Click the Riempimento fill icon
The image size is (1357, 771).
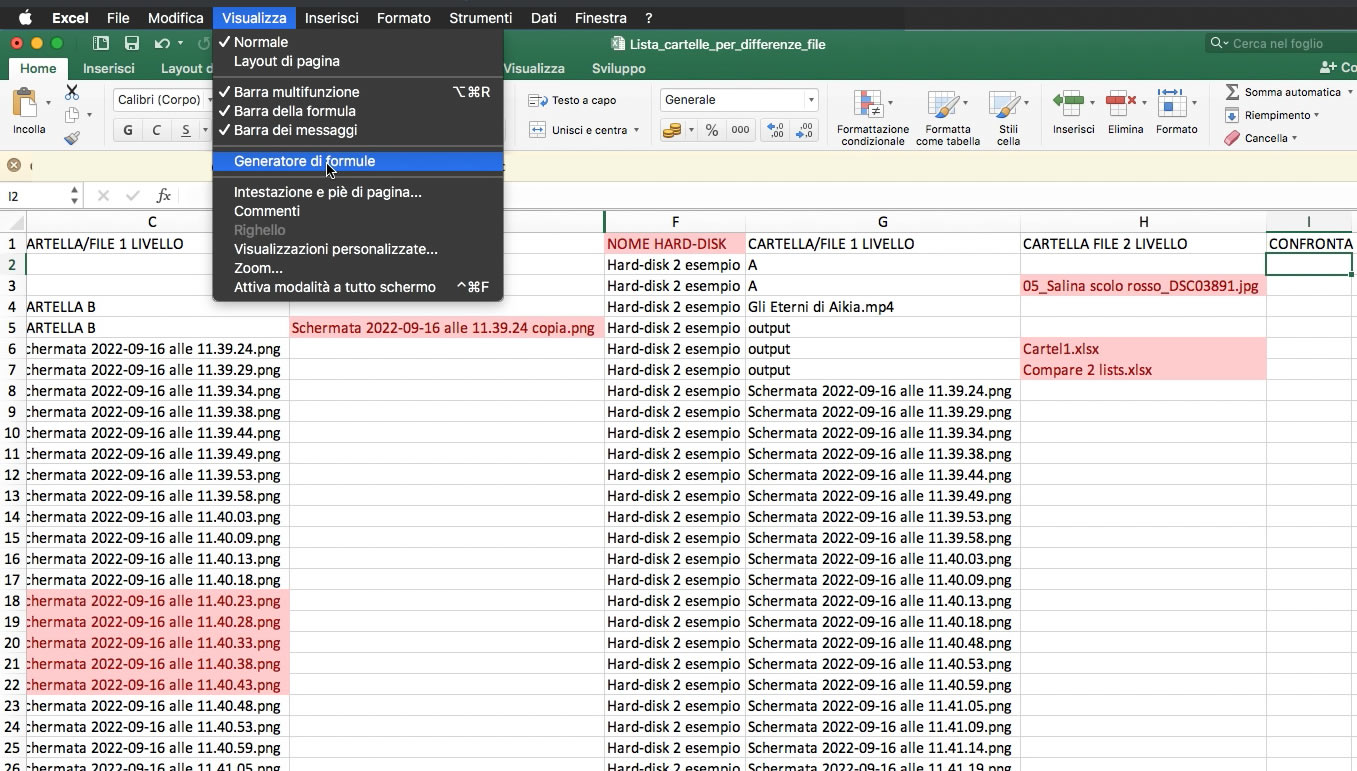point(1232,115)
